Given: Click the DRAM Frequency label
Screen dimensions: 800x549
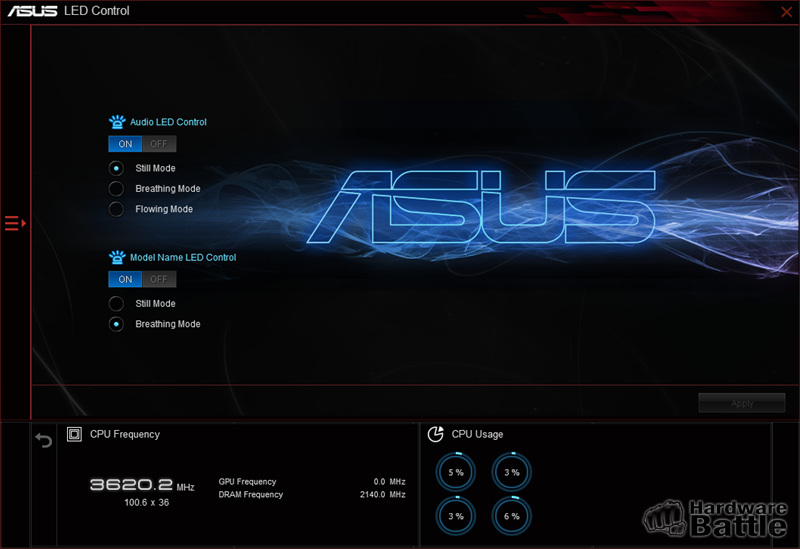Looking at the screenshot, I should click(x=251, y=494).
